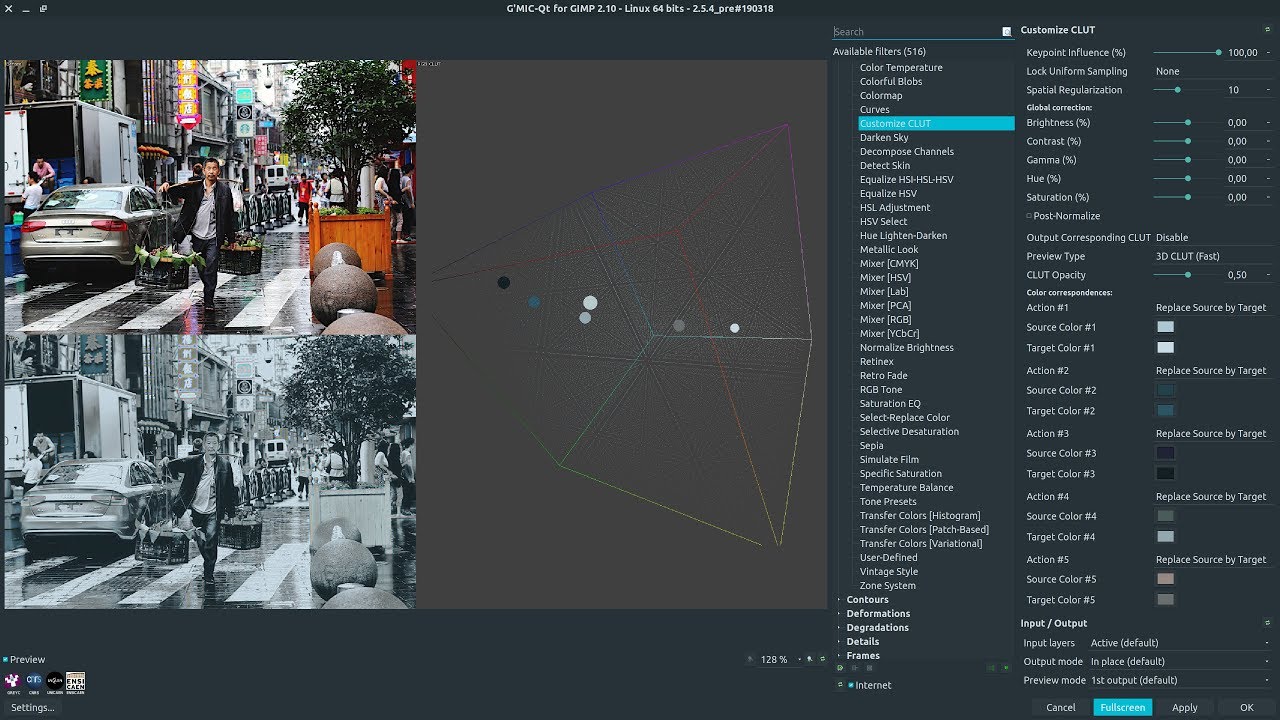
Task: Click the refresh icon next to Input / Output header
Action: [x=1267, y=623]
